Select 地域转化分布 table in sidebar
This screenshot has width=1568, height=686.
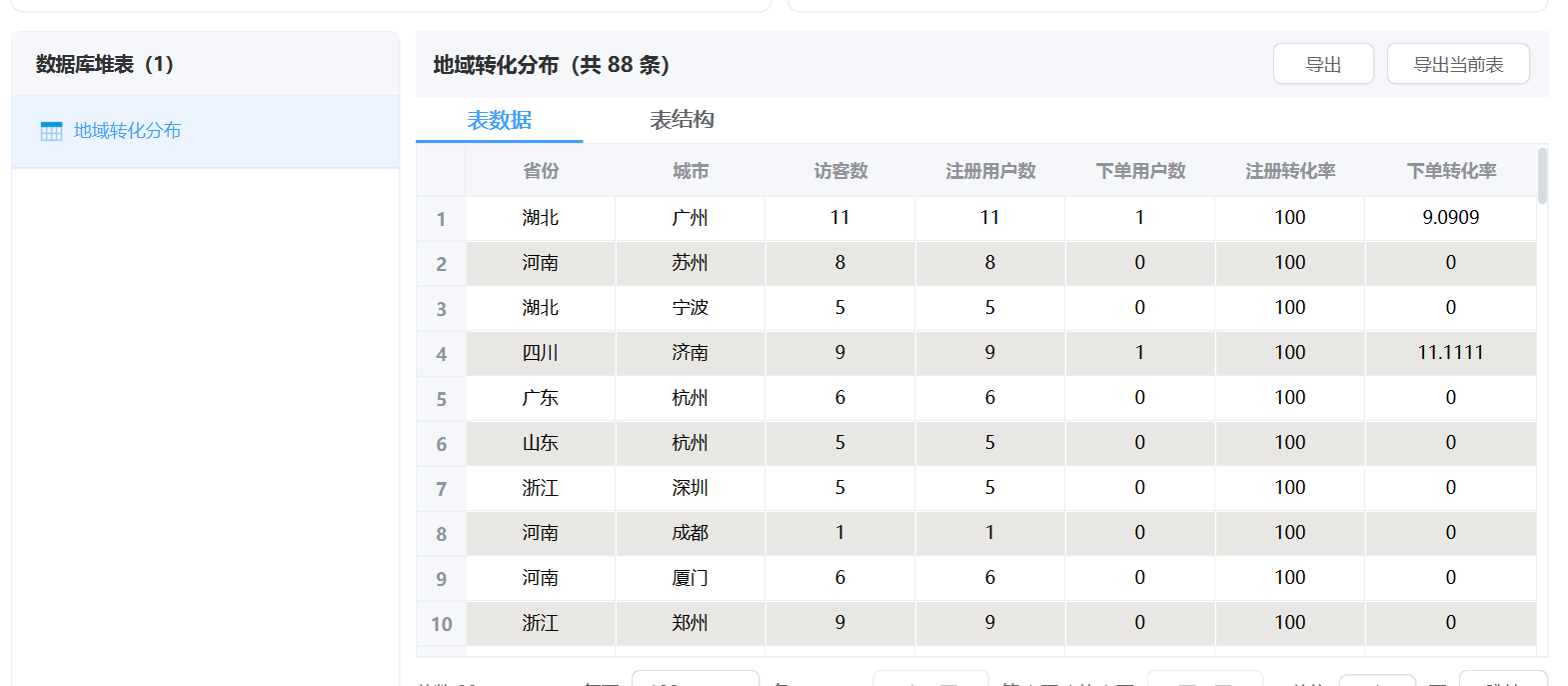(127, 131)
